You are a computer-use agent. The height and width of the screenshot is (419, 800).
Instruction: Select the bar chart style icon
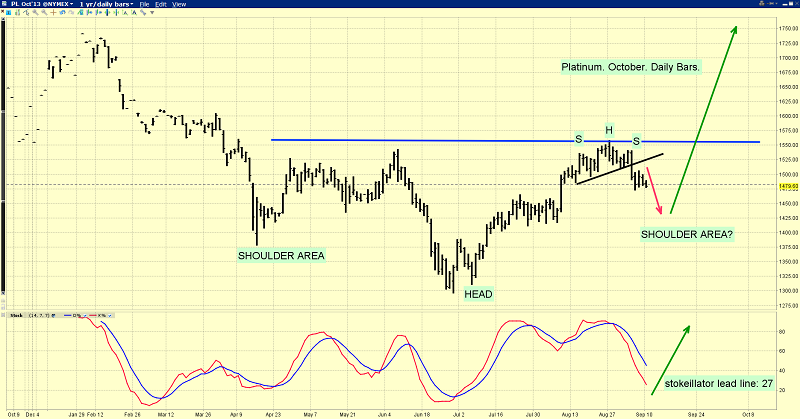coord(17,12)
